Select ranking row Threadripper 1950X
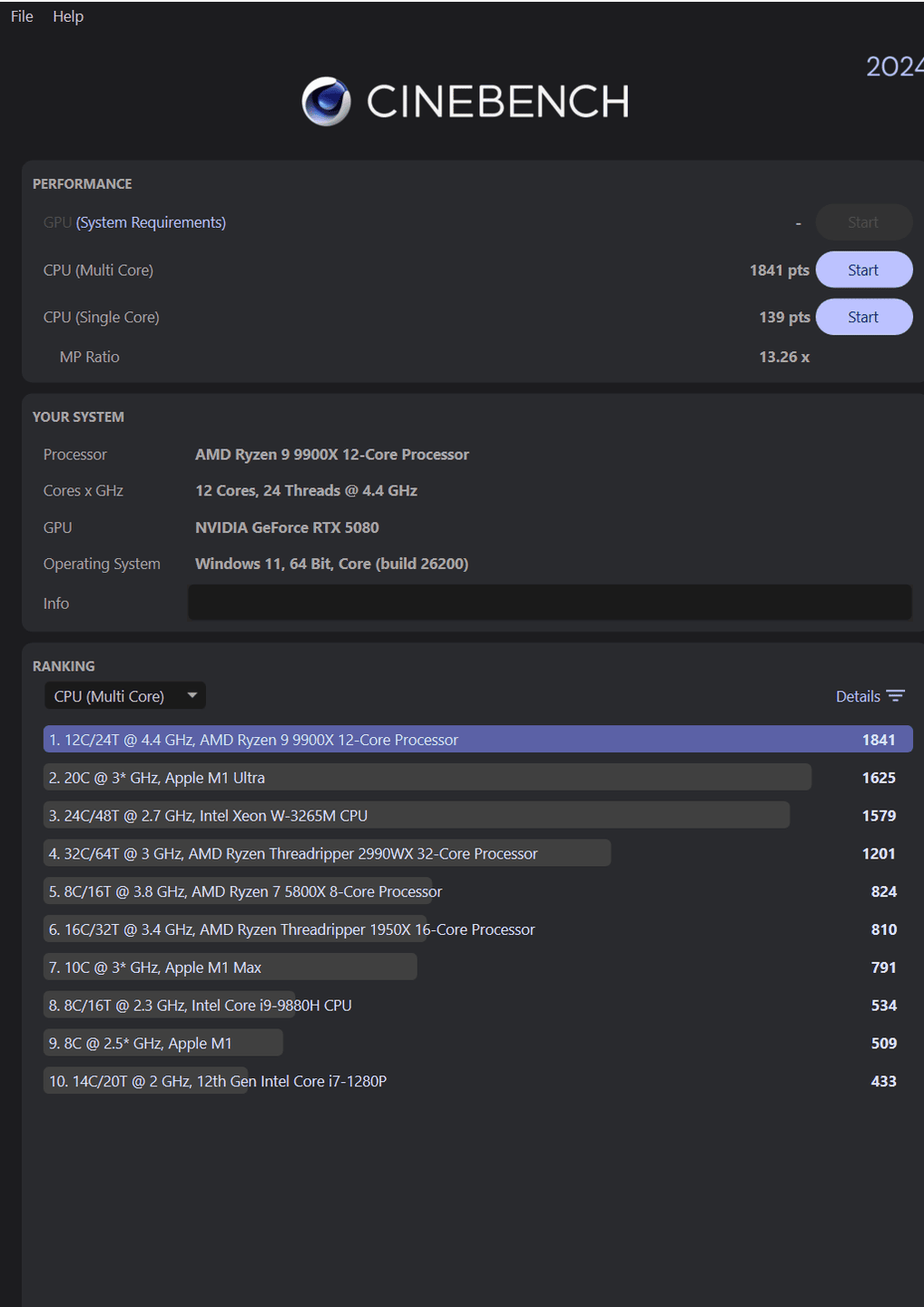Viewport: 924px width, 1307px height. tap(477, 930)
